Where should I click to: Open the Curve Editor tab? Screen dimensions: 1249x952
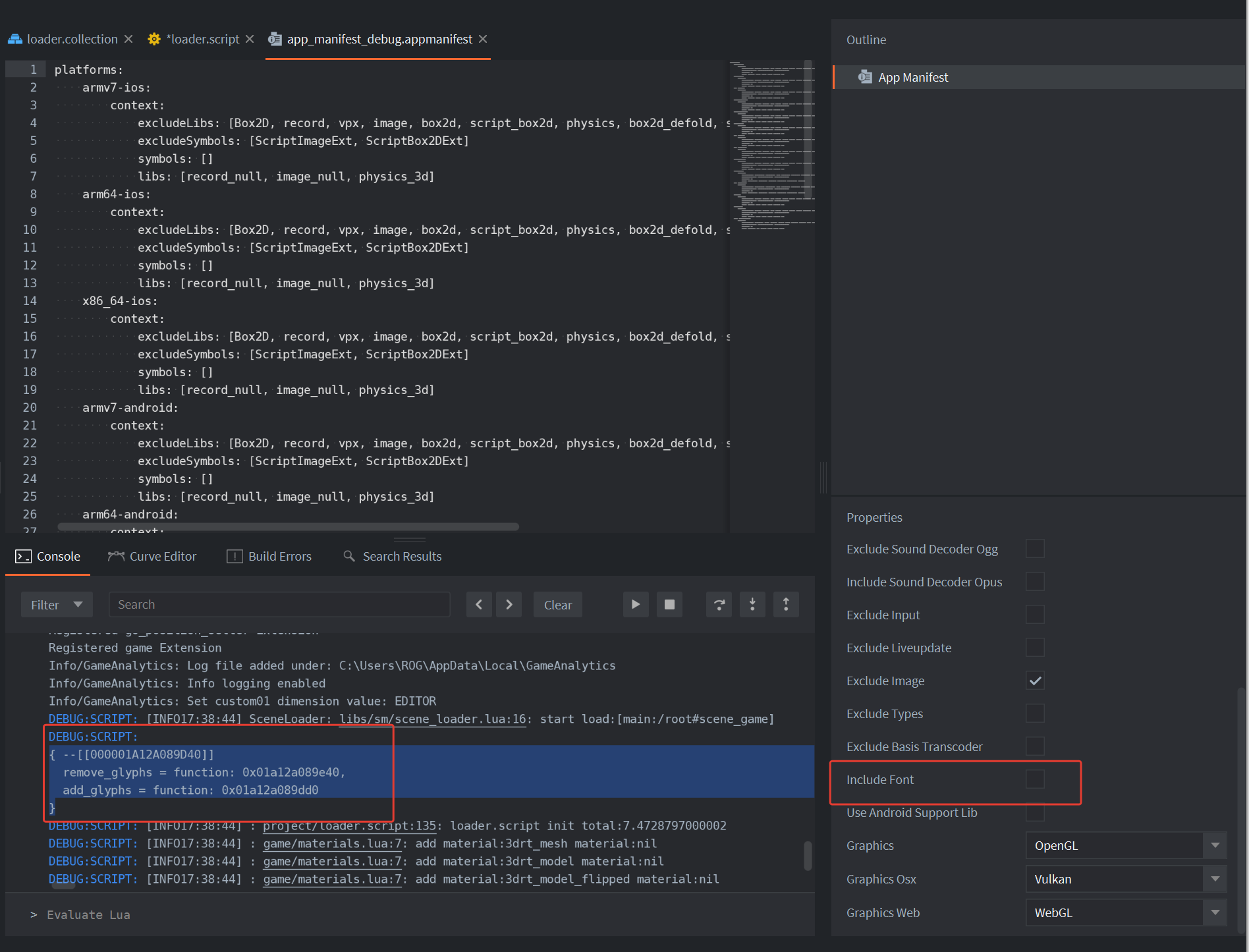[152, 556]
